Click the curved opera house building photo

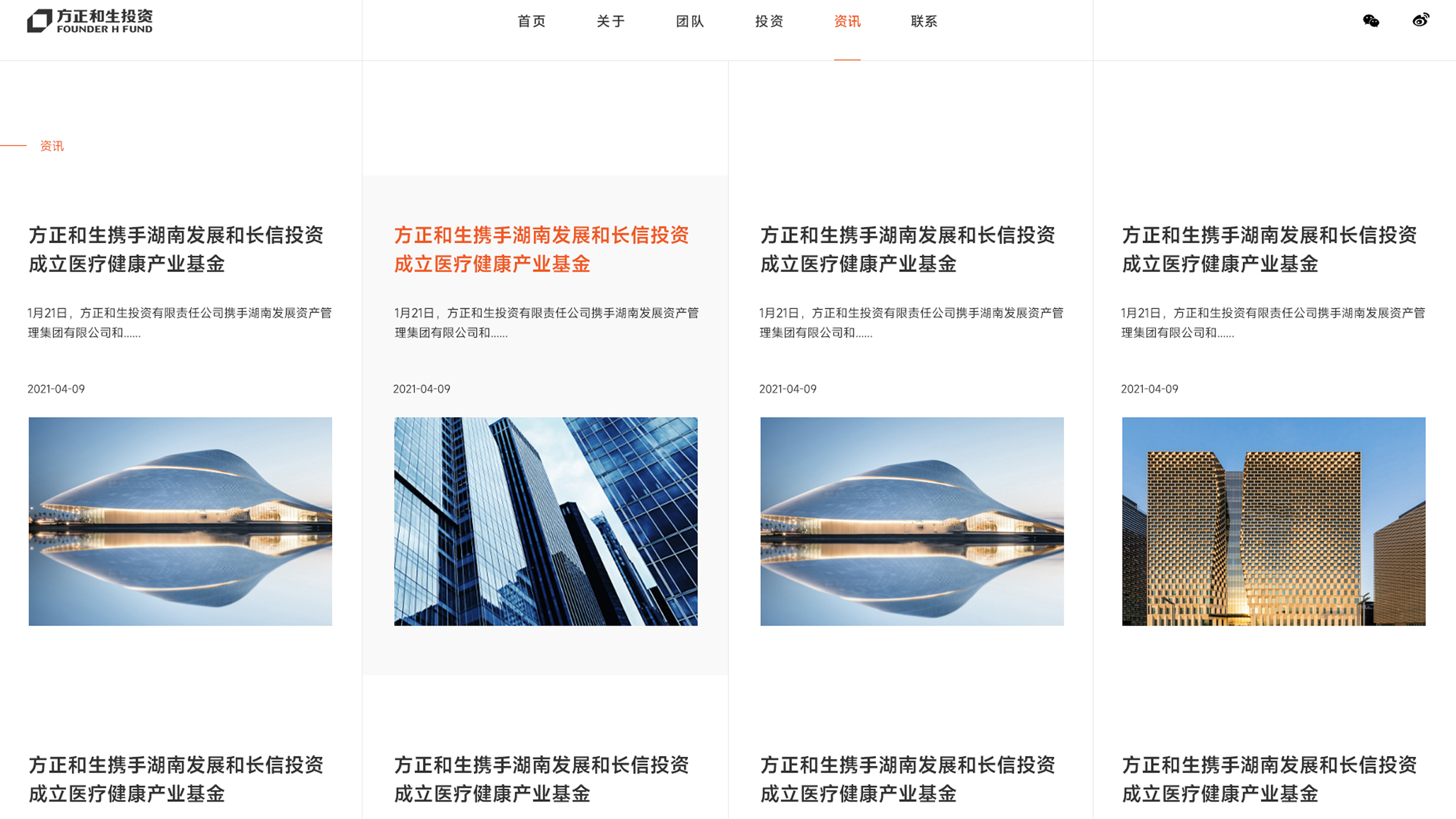click(180, 521)
